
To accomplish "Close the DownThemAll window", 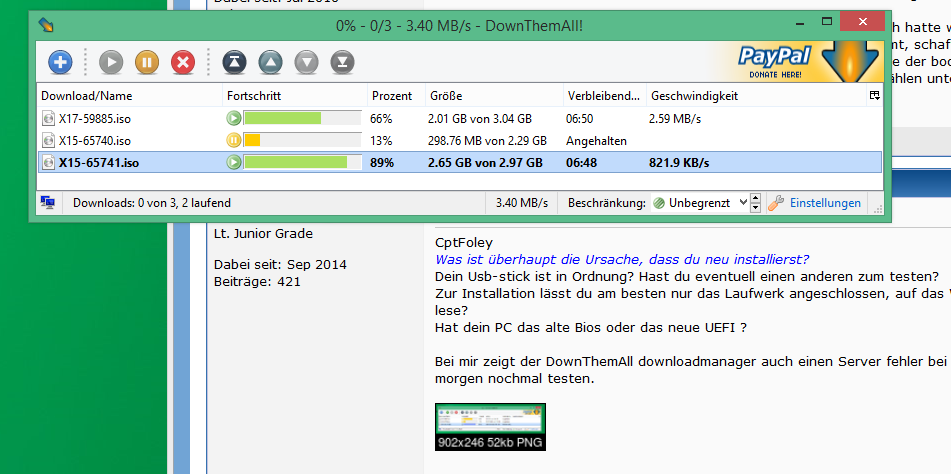I will (862, 22).
